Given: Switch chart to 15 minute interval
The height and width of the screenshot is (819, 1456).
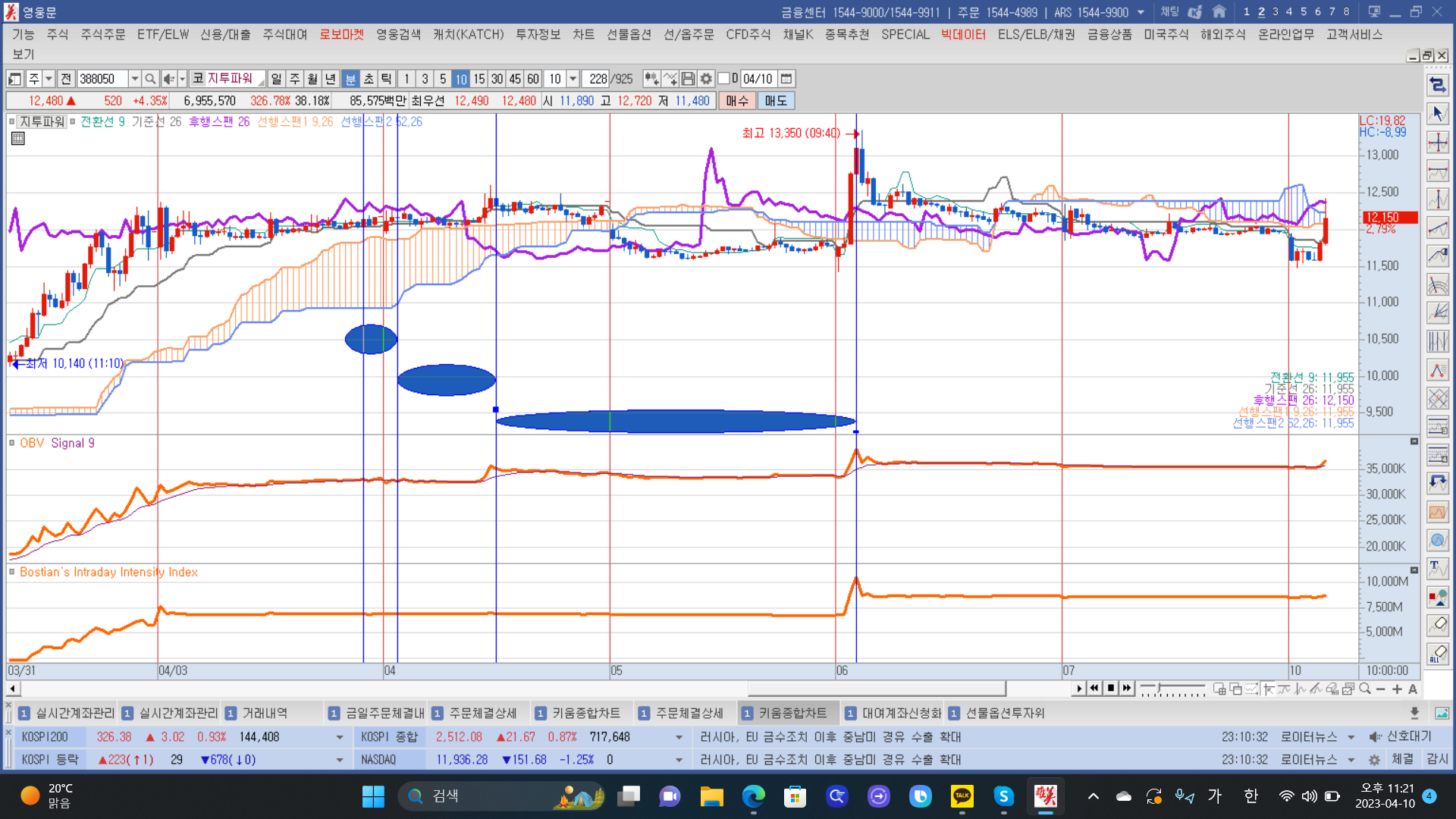Looking at the screenshot, I should (x=479, y=79).
